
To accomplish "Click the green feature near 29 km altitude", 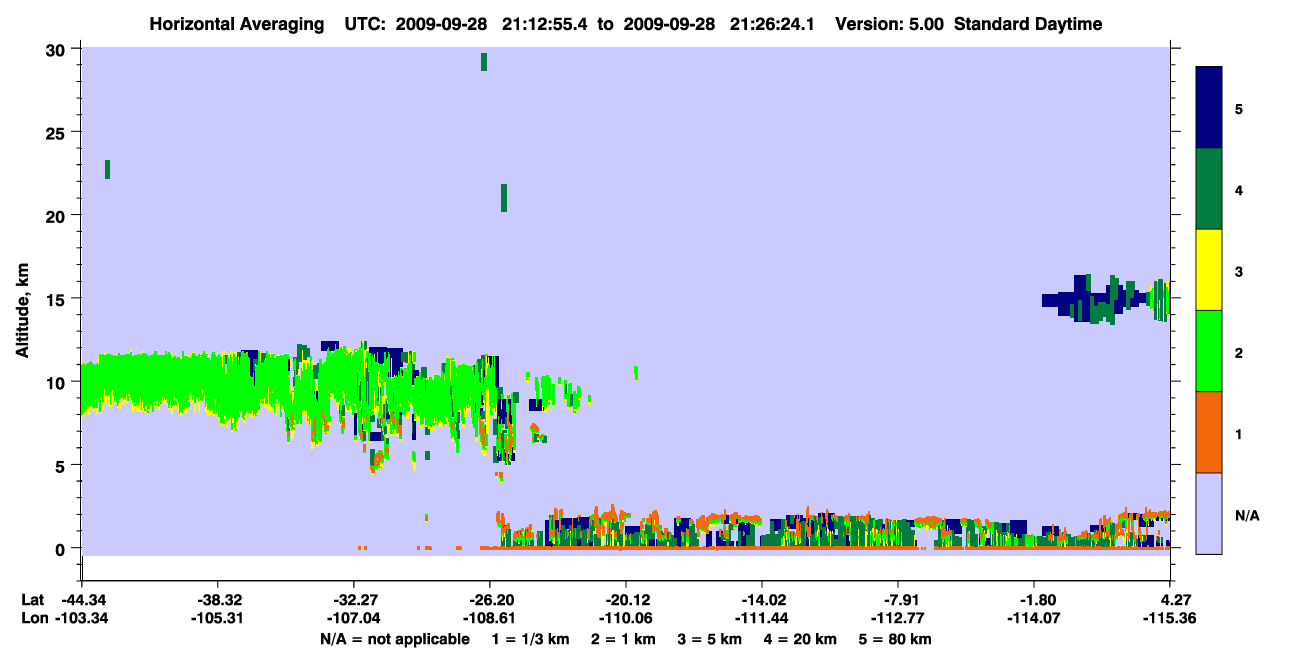I will click(x=484, y=62).
